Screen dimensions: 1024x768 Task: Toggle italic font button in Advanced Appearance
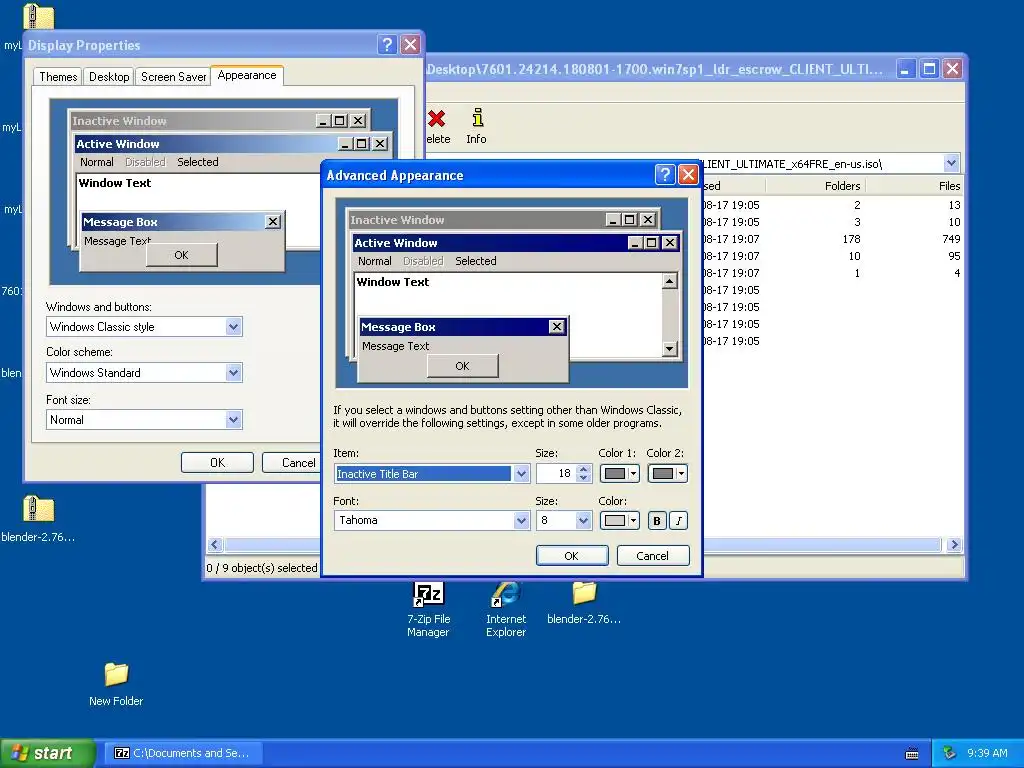tap(679, 520)
